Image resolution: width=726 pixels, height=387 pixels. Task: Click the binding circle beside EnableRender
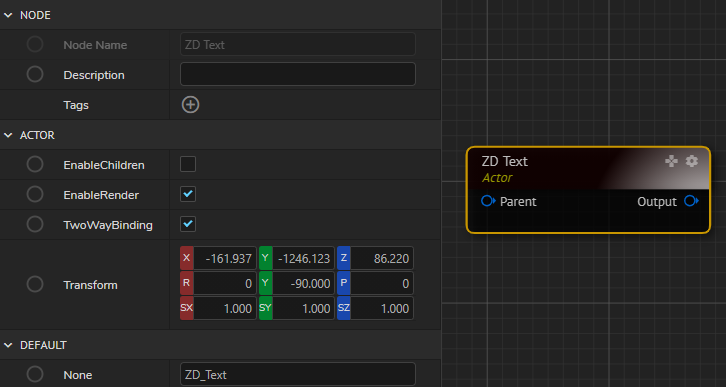(35, 194)
